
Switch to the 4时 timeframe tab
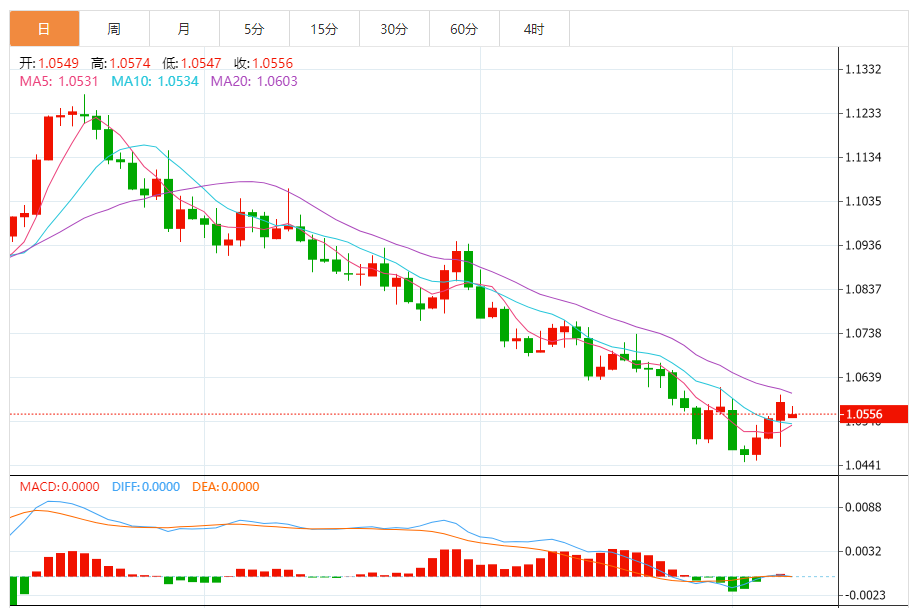coord(534,28)
